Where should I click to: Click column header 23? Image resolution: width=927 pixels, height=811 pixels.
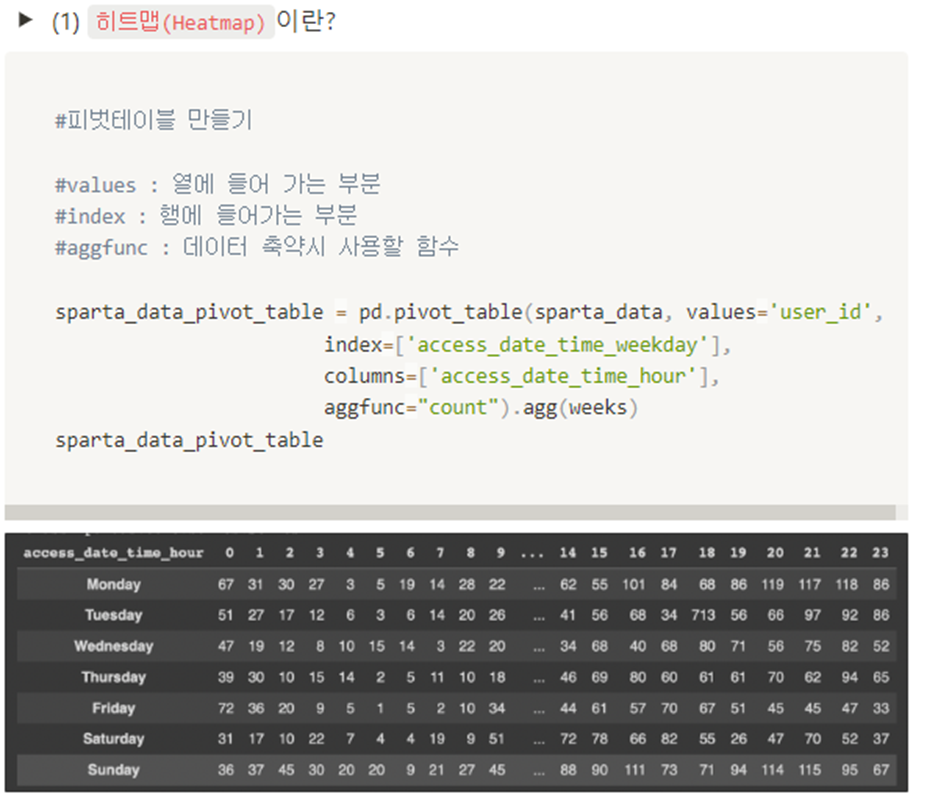click(880, 553)
